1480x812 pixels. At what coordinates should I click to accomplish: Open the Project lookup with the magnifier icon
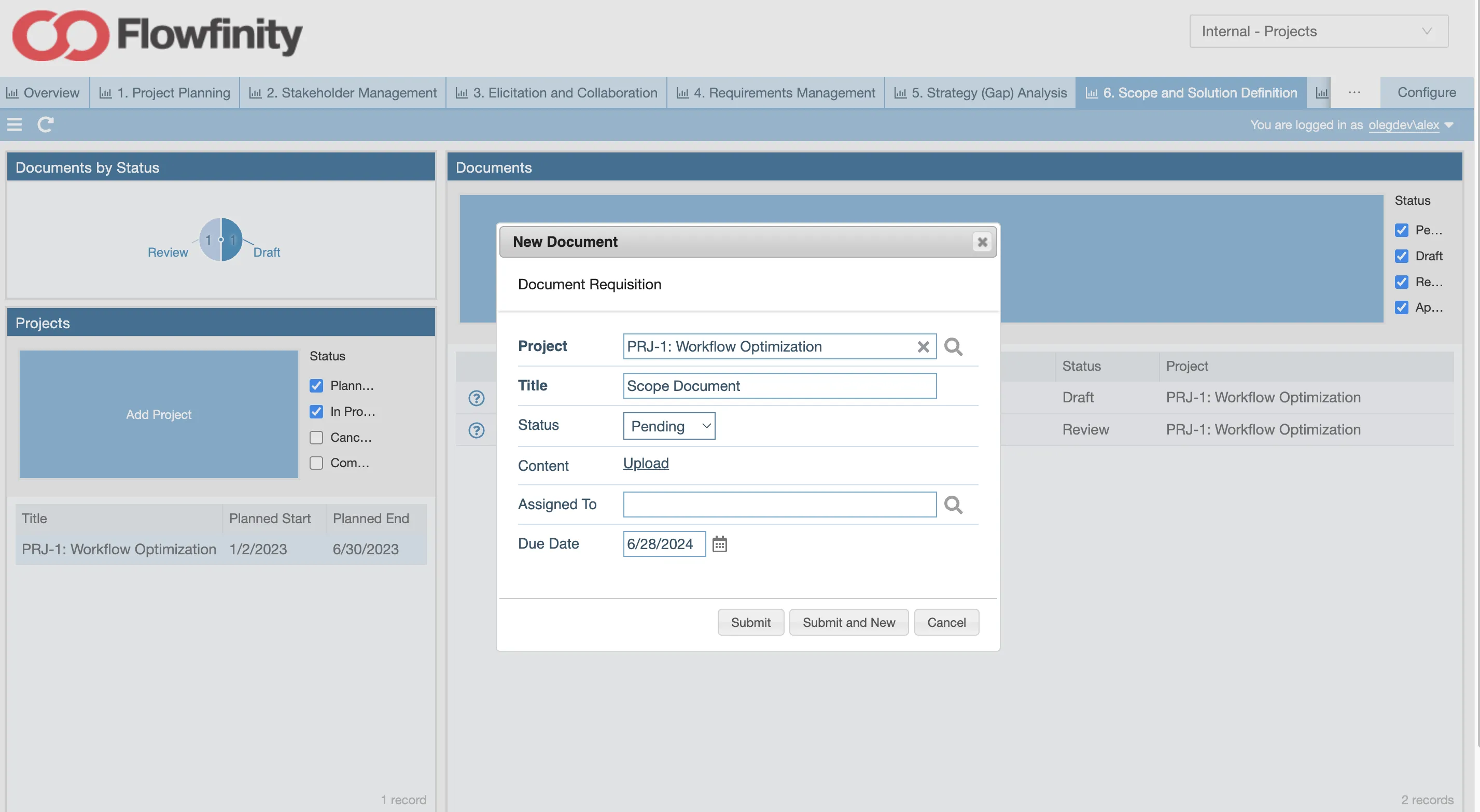point(953,346)
